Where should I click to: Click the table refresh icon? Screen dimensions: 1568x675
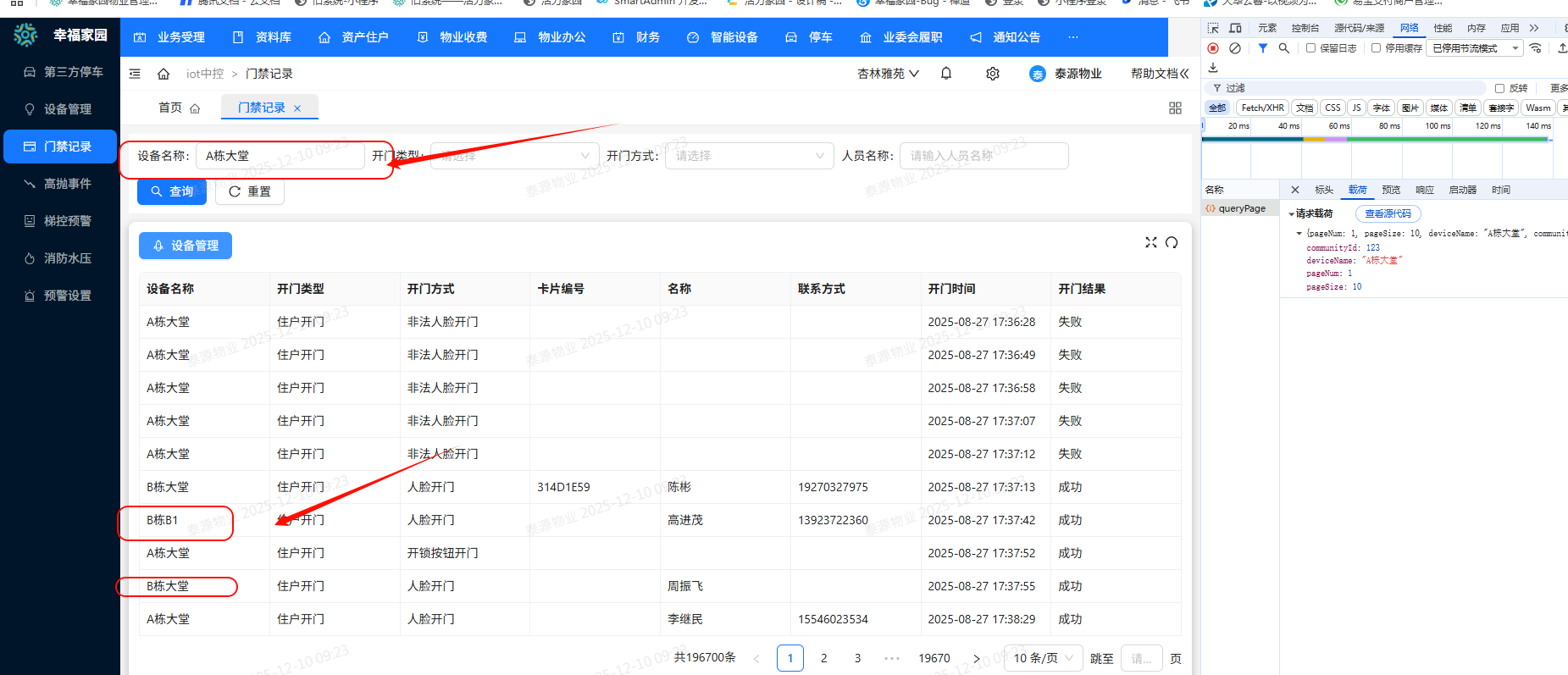pos(1172,242)
